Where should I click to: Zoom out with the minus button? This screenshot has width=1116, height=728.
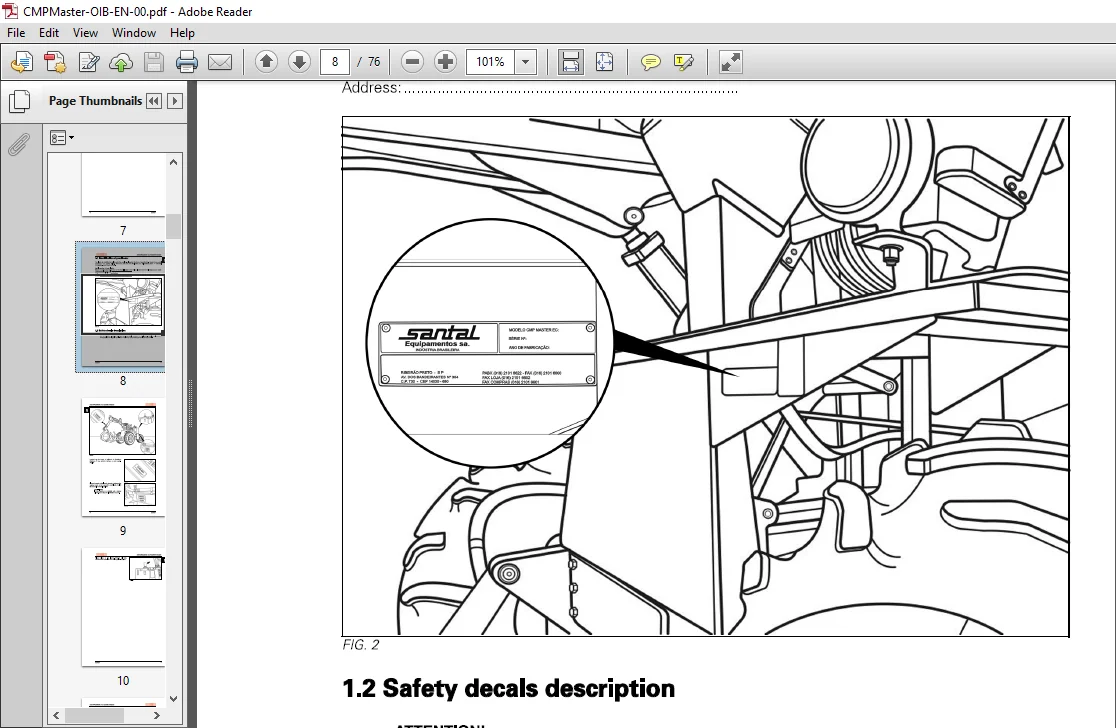pyautogui.click(x=412, y=62)
